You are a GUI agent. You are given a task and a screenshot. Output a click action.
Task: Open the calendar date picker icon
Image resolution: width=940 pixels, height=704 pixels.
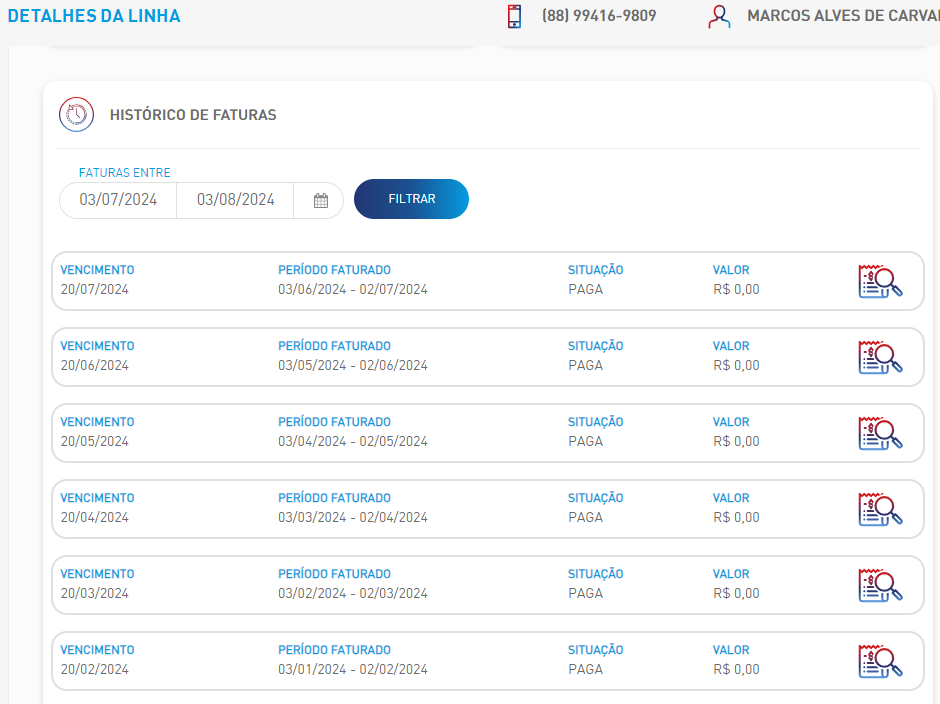pos(321,200)
